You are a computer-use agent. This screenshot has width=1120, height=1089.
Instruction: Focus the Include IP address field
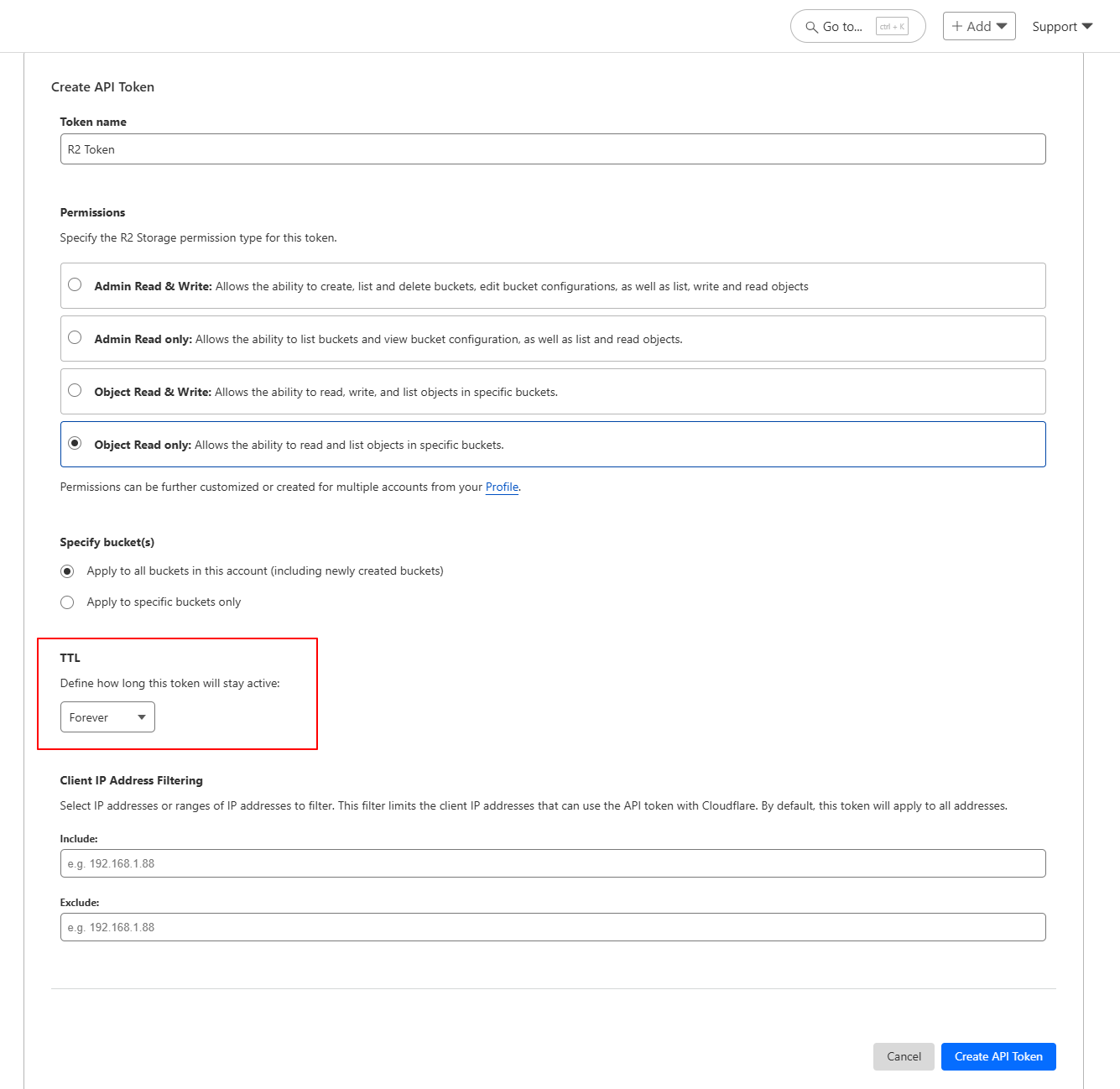click(553, 863)
